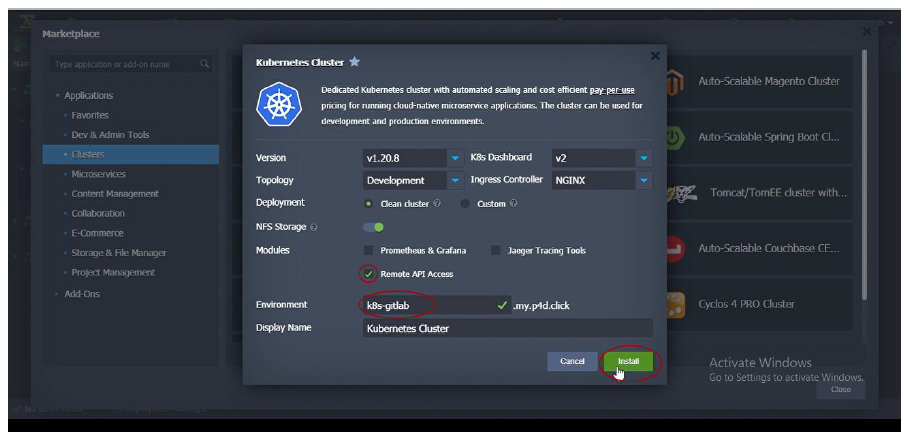The width and height of the screenshot is (908, 439).
Task: Click the Cyclos 4 PRO logo icon
Action: pyautogui.click(x=675, y=305)
